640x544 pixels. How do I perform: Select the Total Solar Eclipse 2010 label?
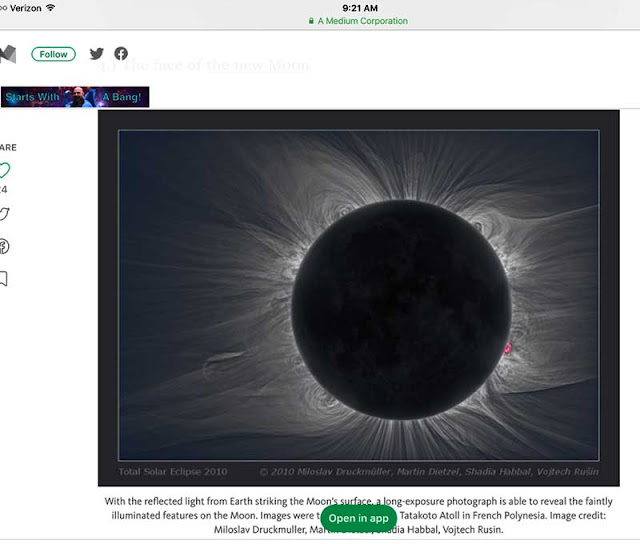pyautogui.click(x=173, y=472)
